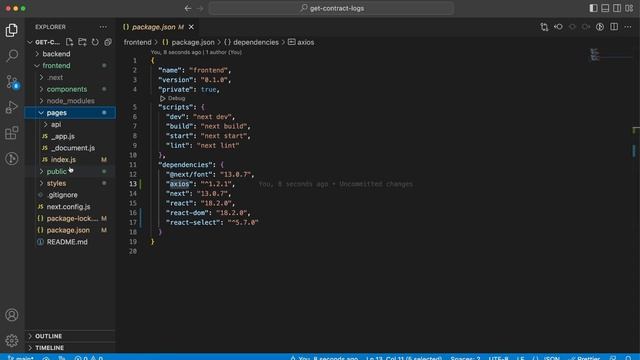Expand the public folder

pyautogui.click(x=70, y=171)
